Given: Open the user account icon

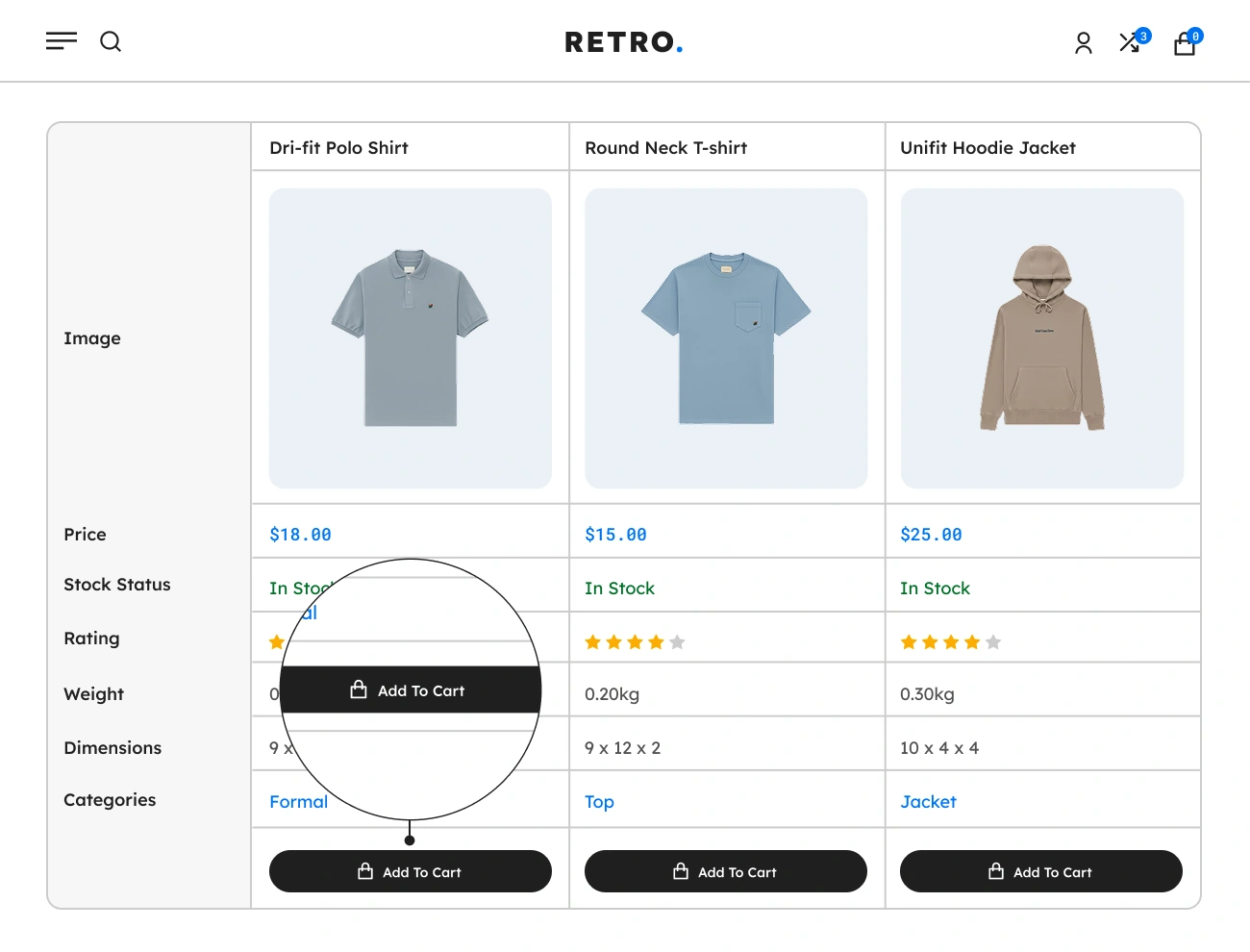Looking at the screenshot, I should click(1084, 43).
